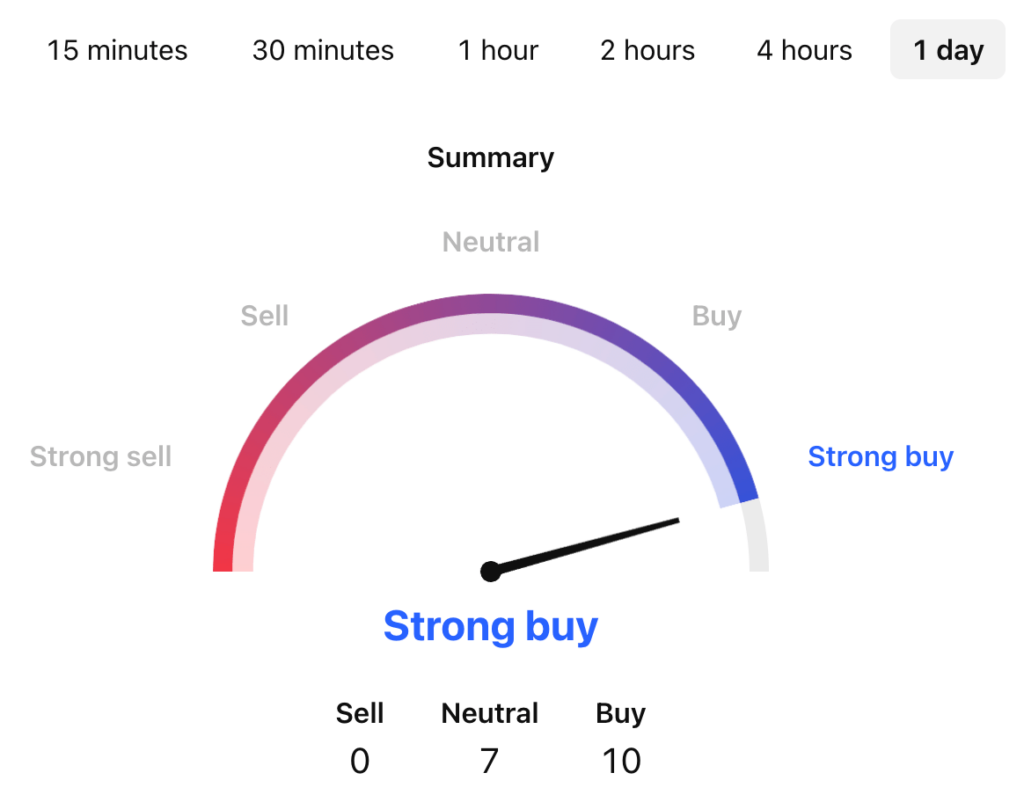Click the gray Sell label beside the gauge arc
Viewport: 1024px width, 802px height.
(x=264, y=316)
